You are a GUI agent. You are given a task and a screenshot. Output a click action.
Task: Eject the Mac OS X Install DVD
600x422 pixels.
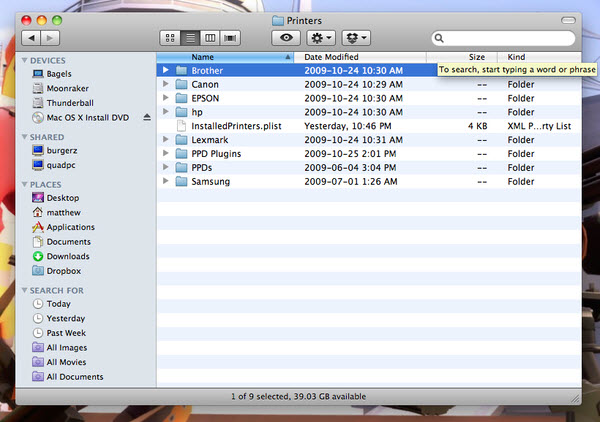[147, 117]
